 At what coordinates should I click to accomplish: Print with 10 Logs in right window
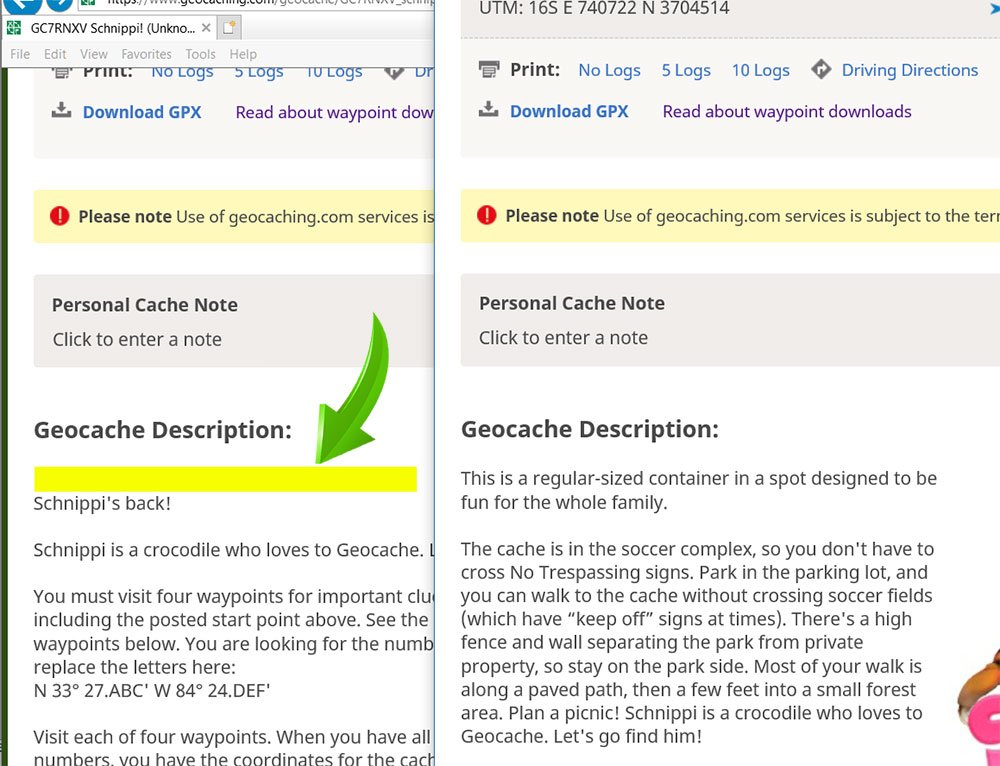point(760,70)
